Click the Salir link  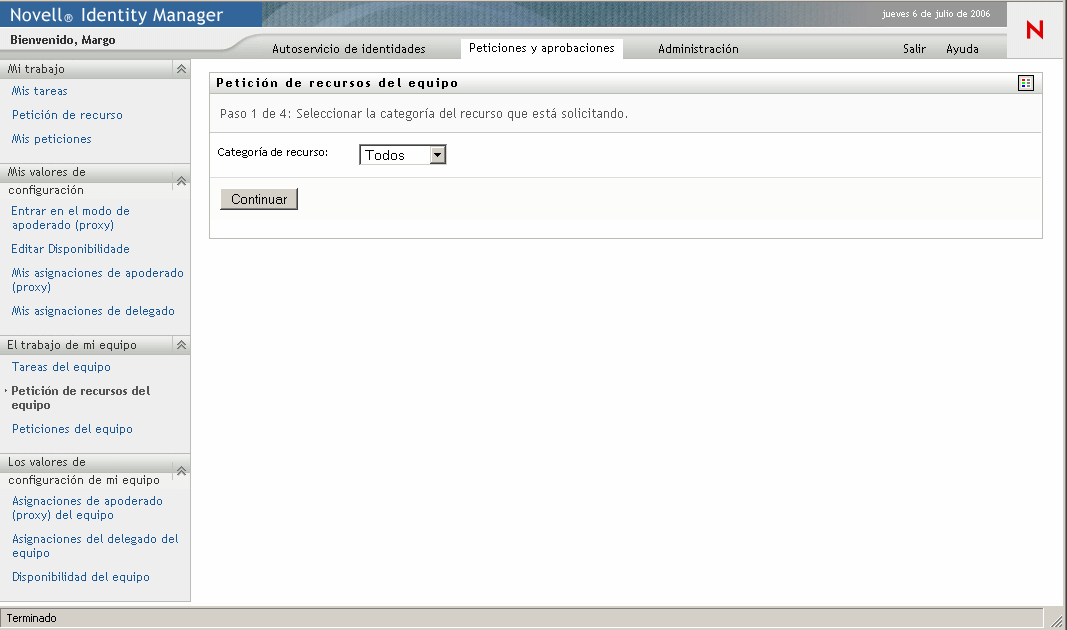[914, 49]
